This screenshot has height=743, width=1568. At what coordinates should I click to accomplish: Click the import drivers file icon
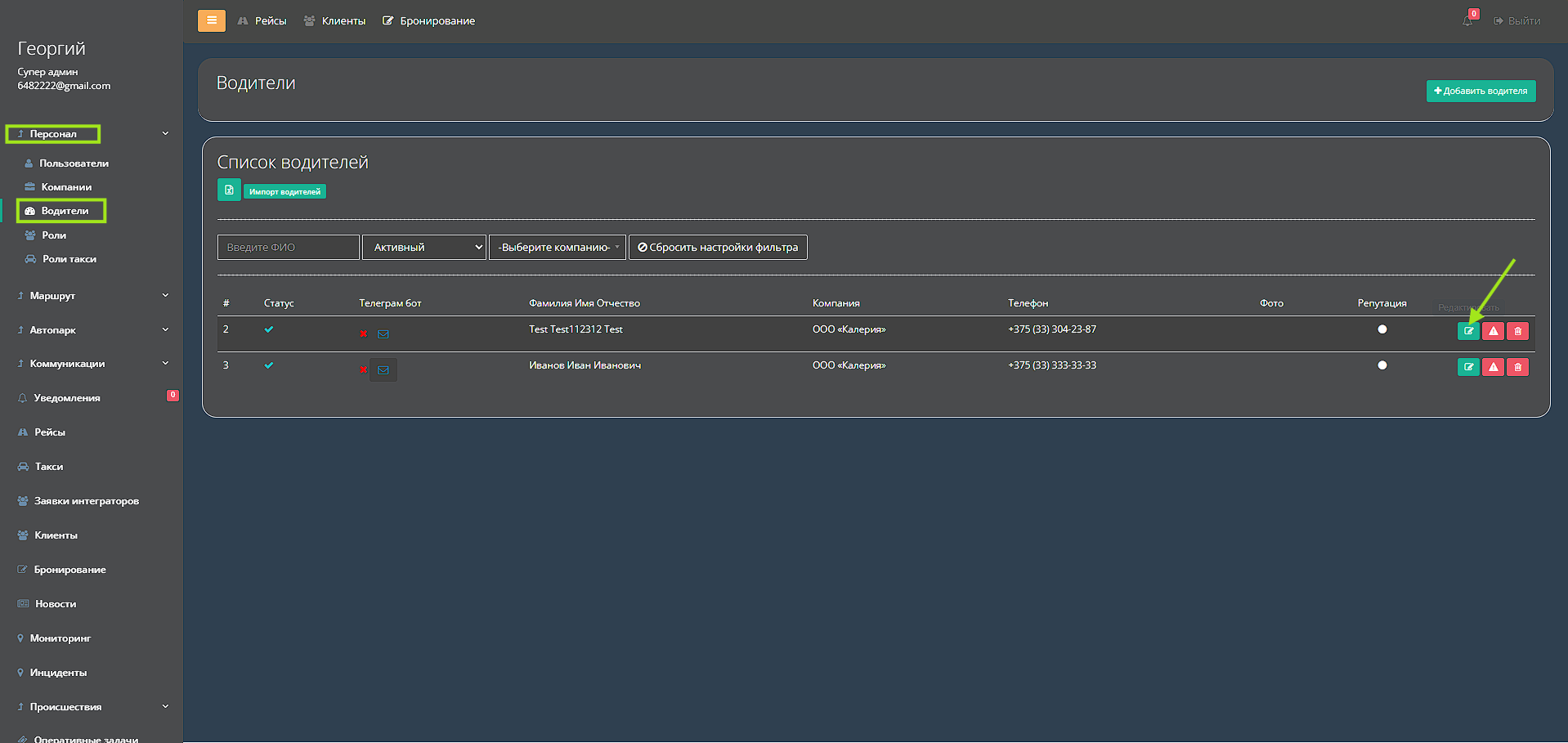tap(229, 190)
